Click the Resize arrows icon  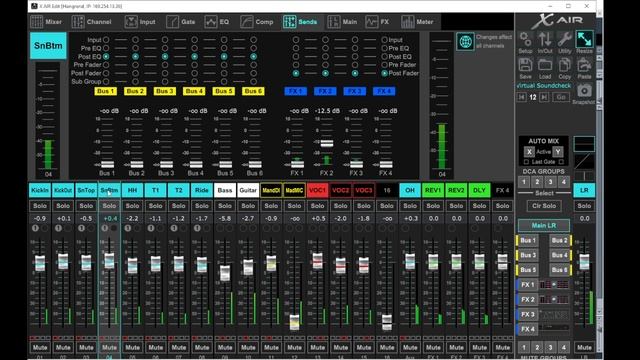coord(584,40)
